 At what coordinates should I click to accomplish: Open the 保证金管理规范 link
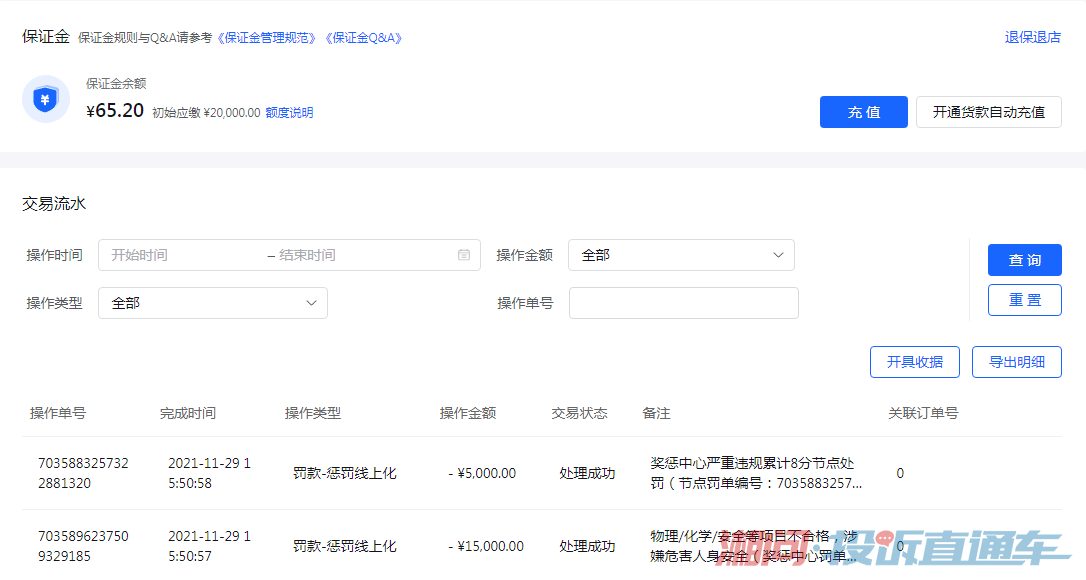point(267,37)
